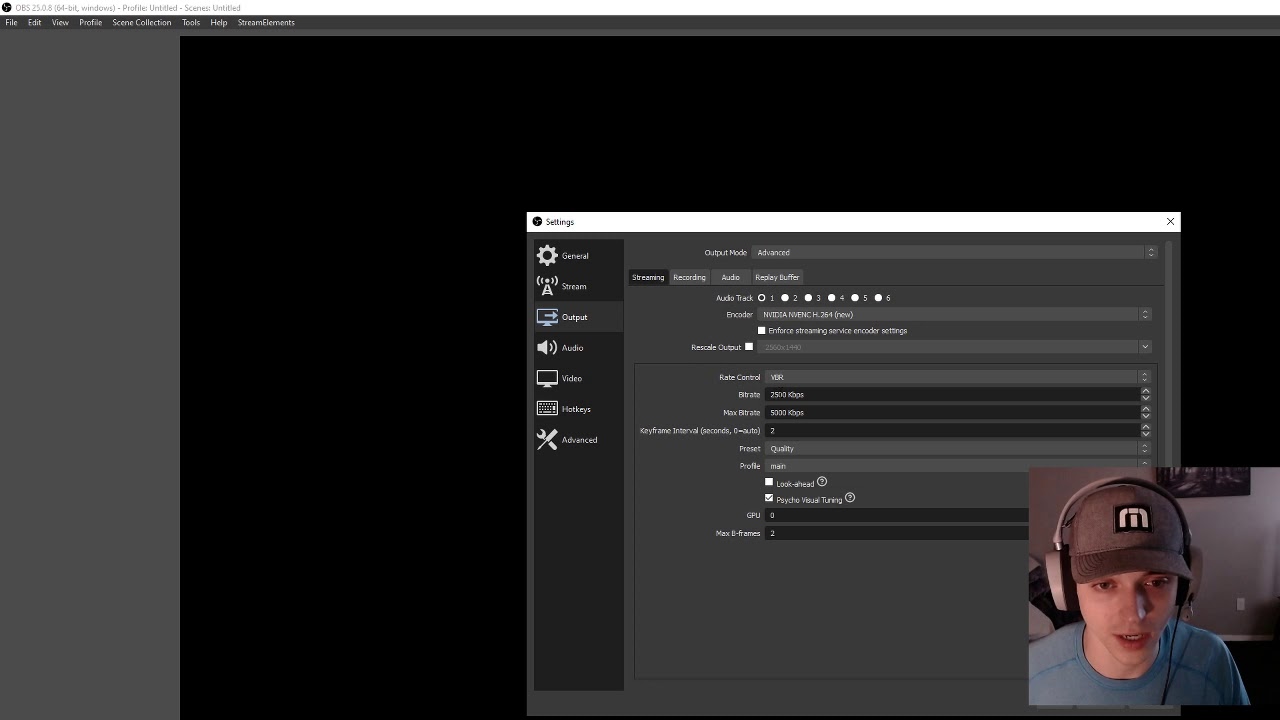The width and height of the screenshot is (1280, 720).
Task: Close the Settings dialog
Action: (x=1170, y=222)
